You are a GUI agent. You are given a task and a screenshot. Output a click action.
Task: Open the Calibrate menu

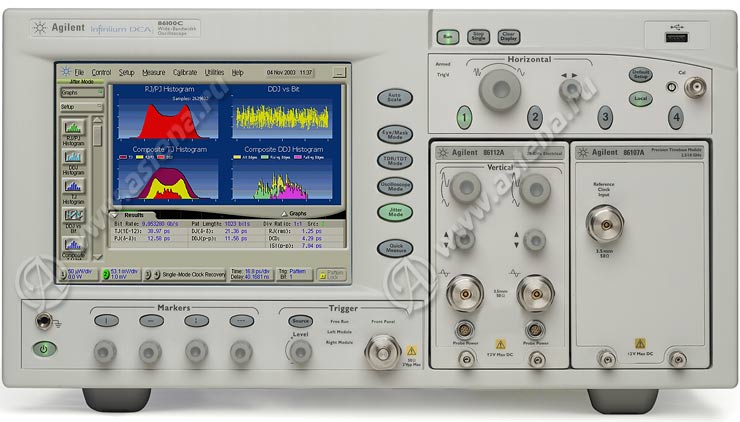click(x=185, y=72)
